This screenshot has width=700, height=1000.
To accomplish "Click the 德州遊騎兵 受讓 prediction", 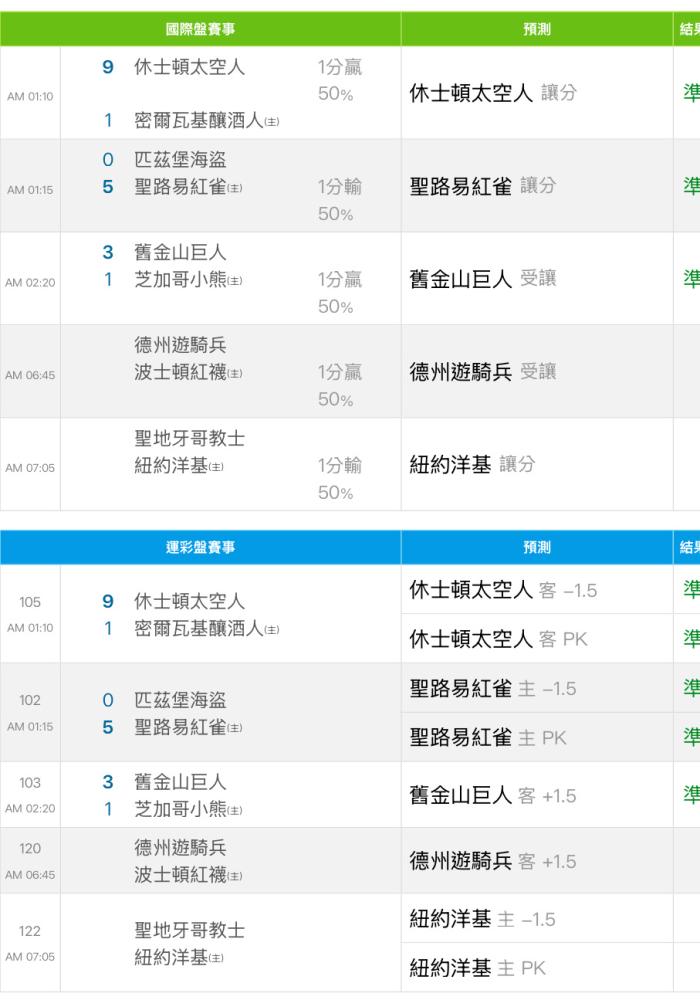I will (483, 372).
